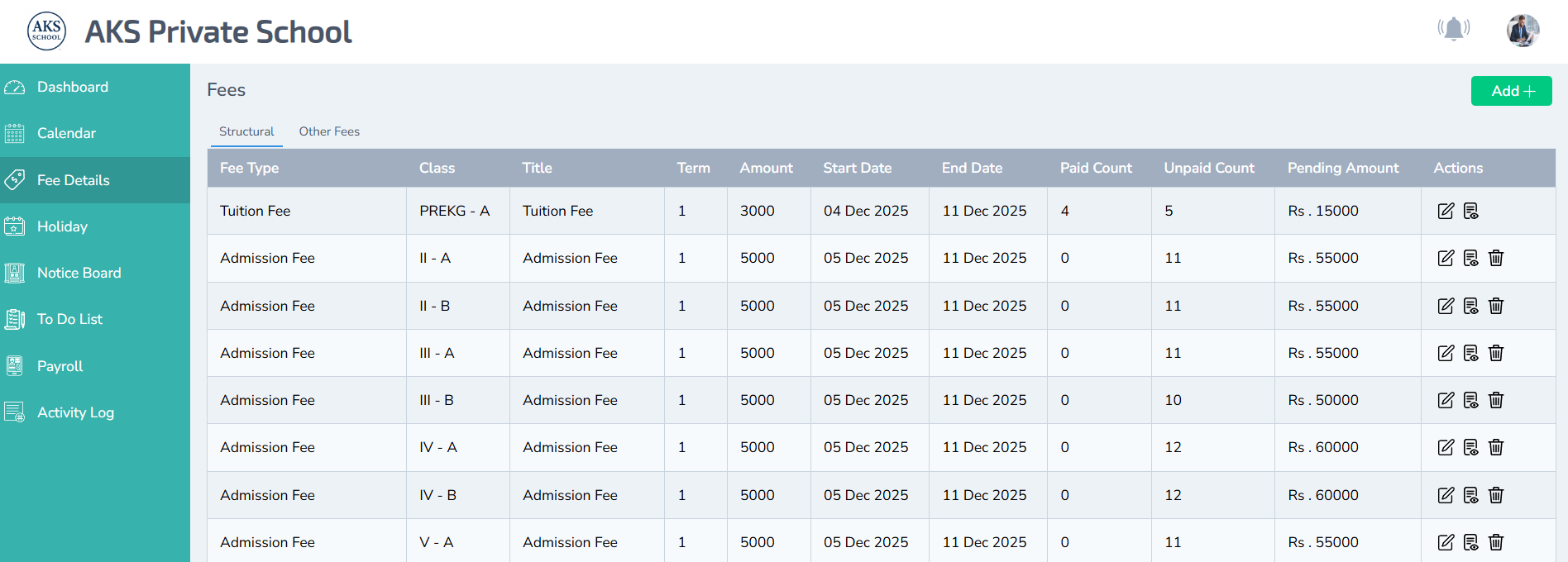Open Dashboard from the sidebar
The width and height of the screenshot is (1568, 562).
pos(72,87)
